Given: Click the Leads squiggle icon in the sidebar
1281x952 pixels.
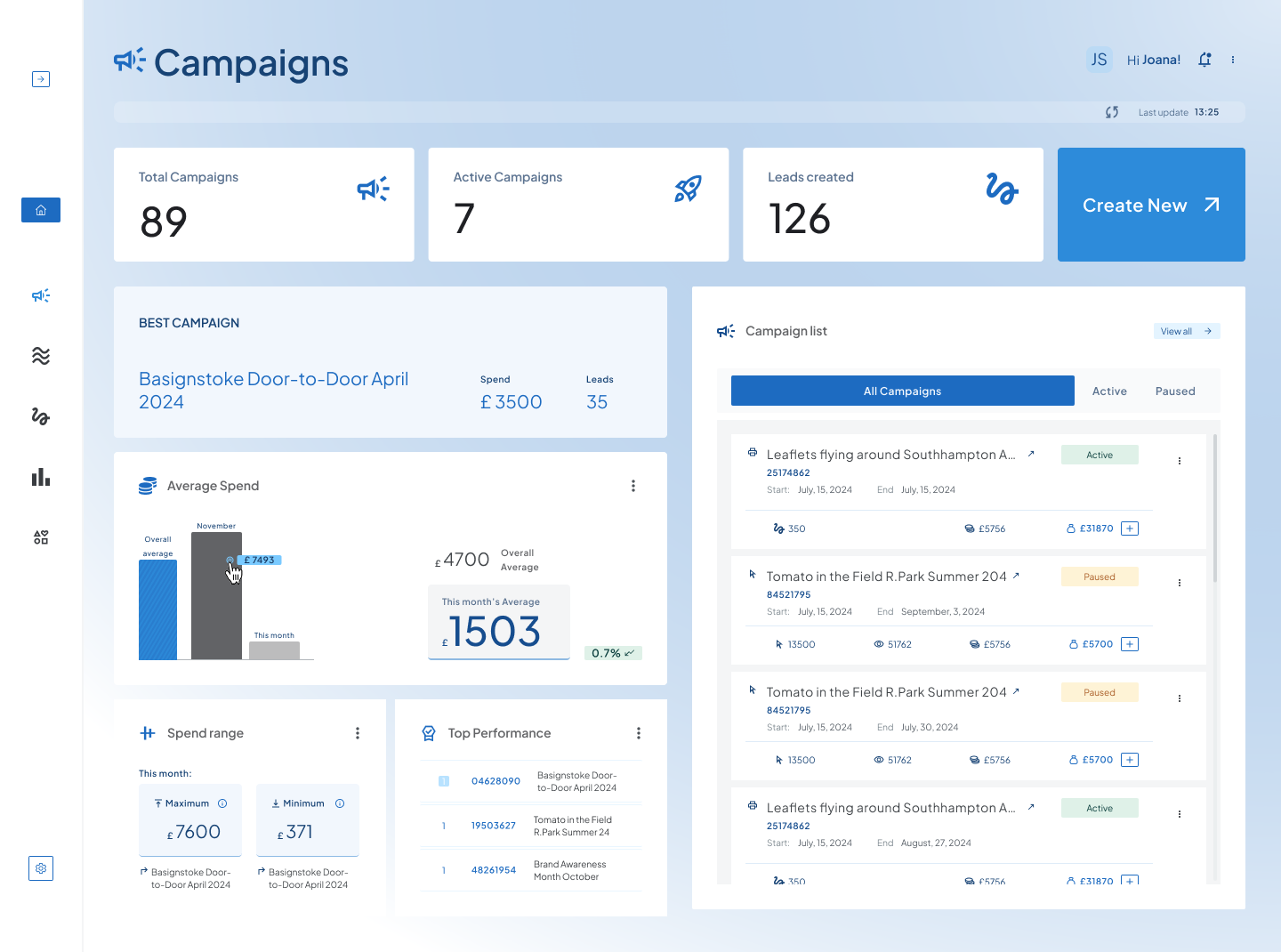Looking at the screenshot, I should tap(40, 416).
